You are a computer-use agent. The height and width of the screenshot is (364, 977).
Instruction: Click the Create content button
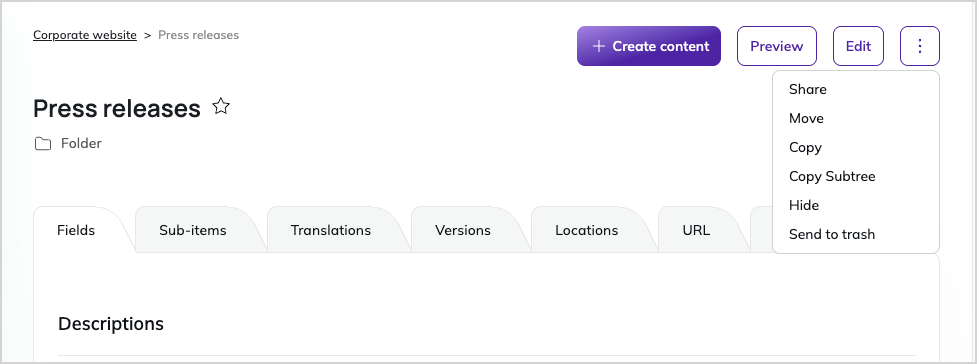pyautogui.click(x=649, y=46)
